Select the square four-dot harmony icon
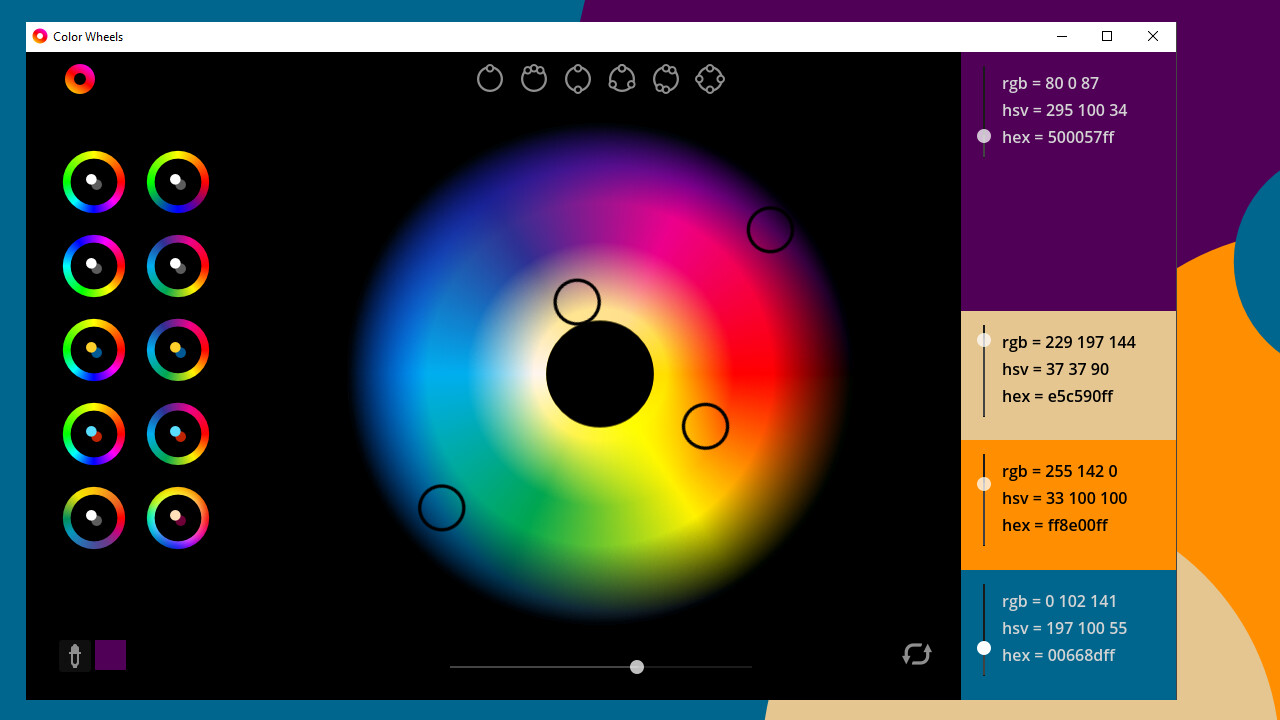 pos(709,78)
